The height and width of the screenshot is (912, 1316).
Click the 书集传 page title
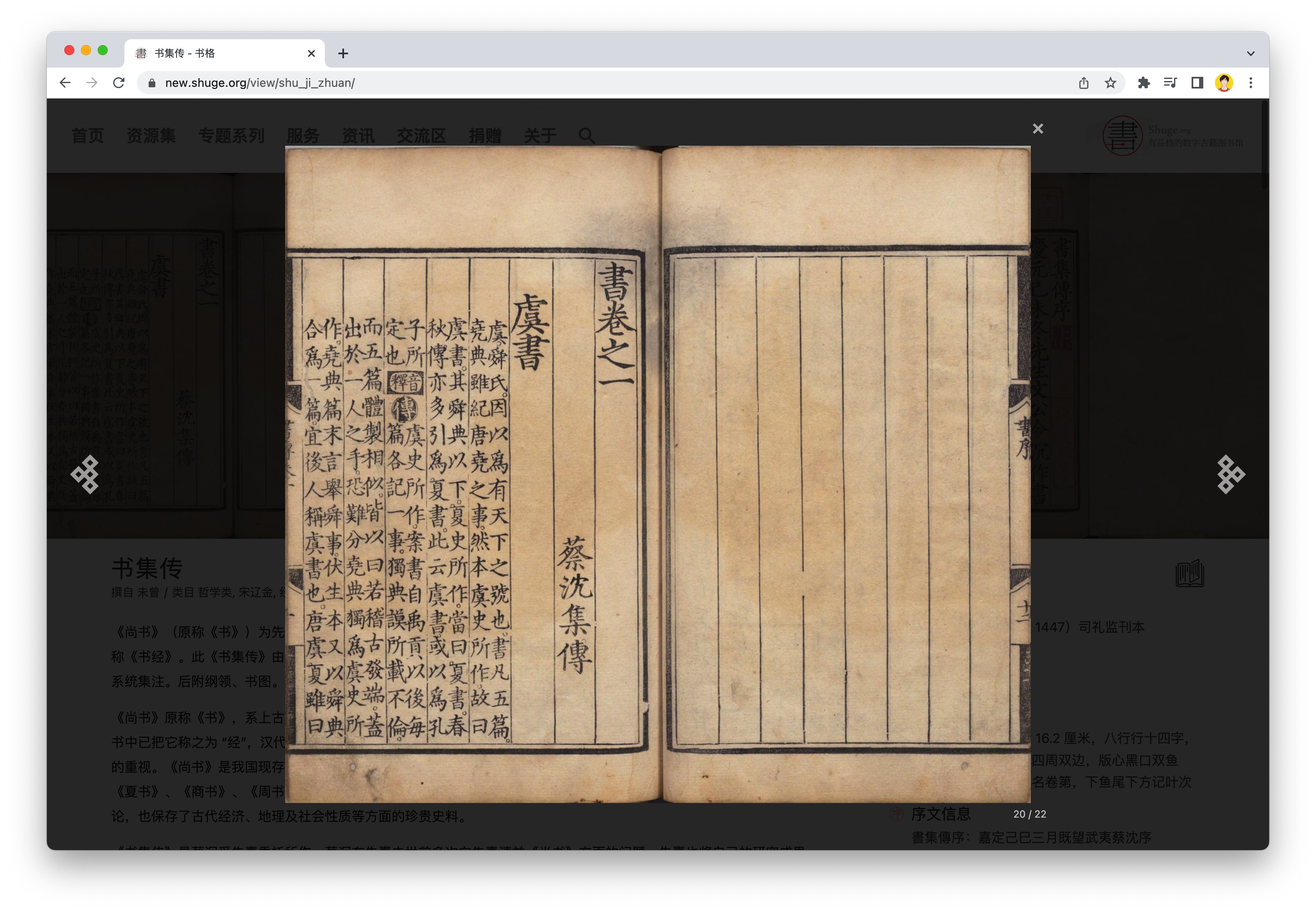147,568
